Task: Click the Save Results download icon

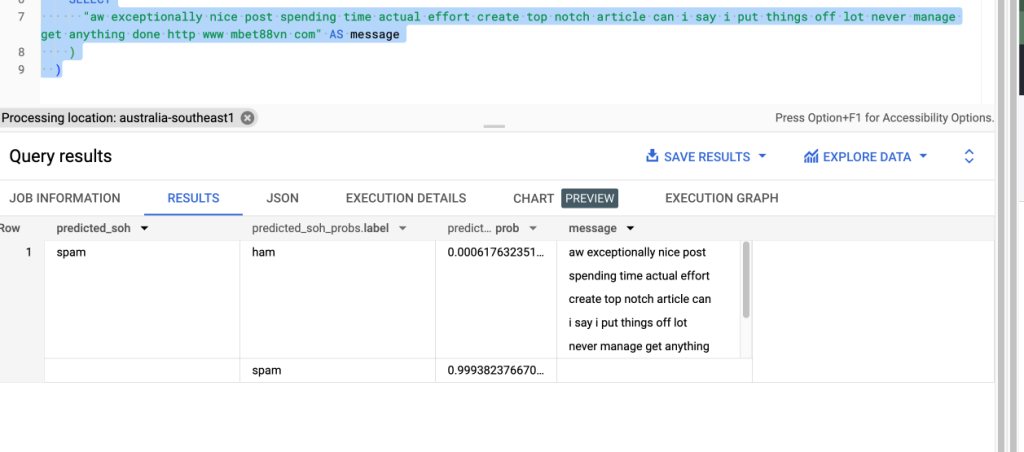Action: click(651, 156)
